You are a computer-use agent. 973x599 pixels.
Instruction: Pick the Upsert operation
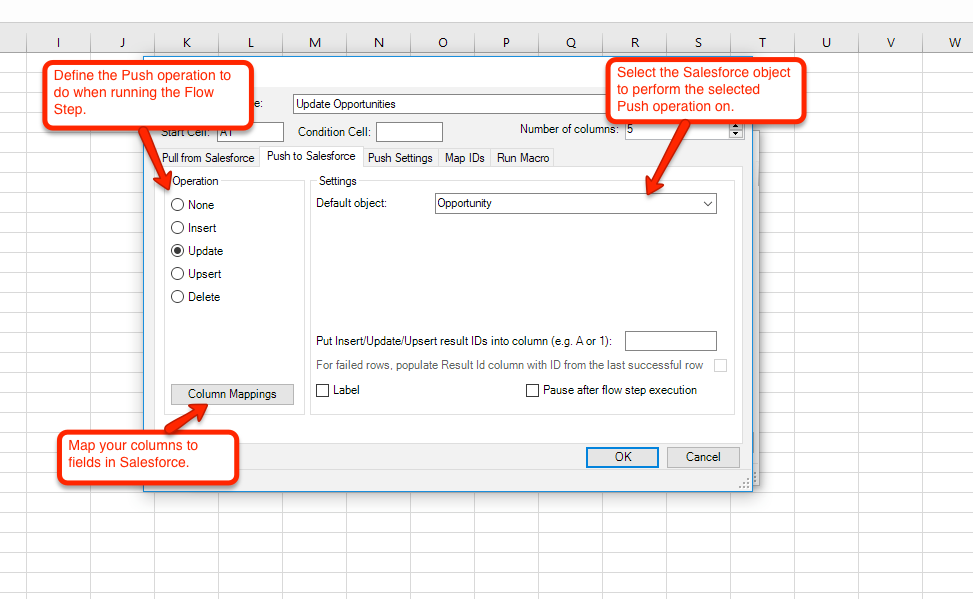(177, 274)
